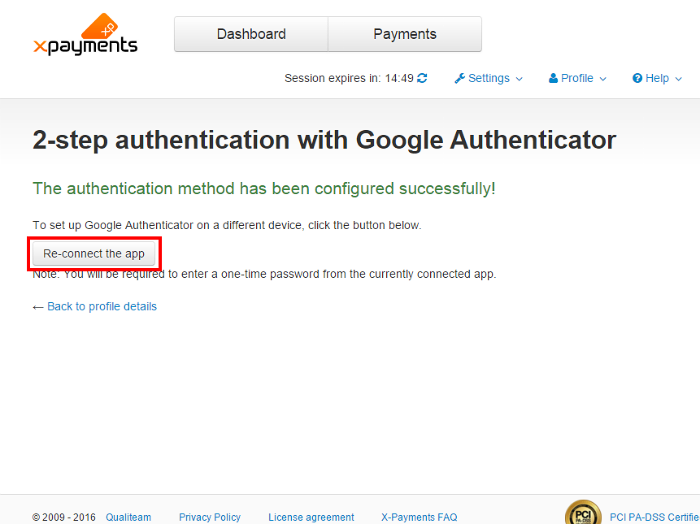This screenshot has height=524, width=700.
Task: Open the Qualiteam footer link
Action: pyautogui.click(x=128, y=517)
